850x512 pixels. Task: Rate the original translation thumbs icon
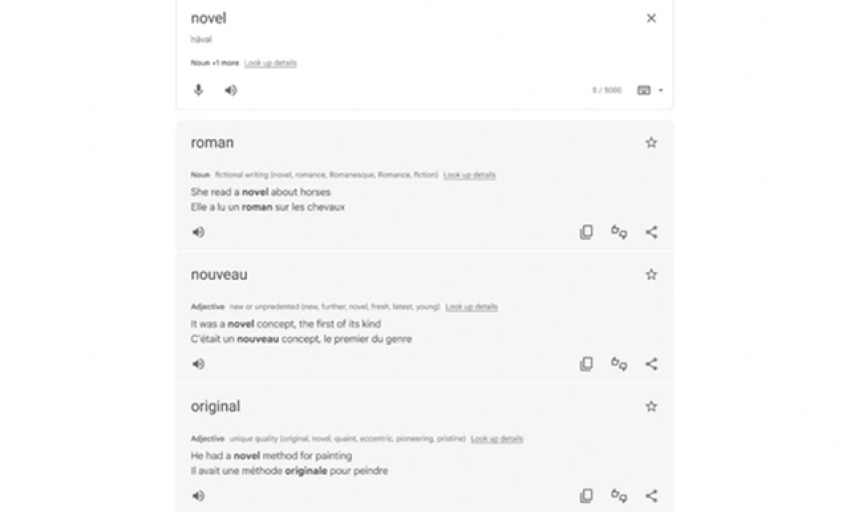click(619, 496)
